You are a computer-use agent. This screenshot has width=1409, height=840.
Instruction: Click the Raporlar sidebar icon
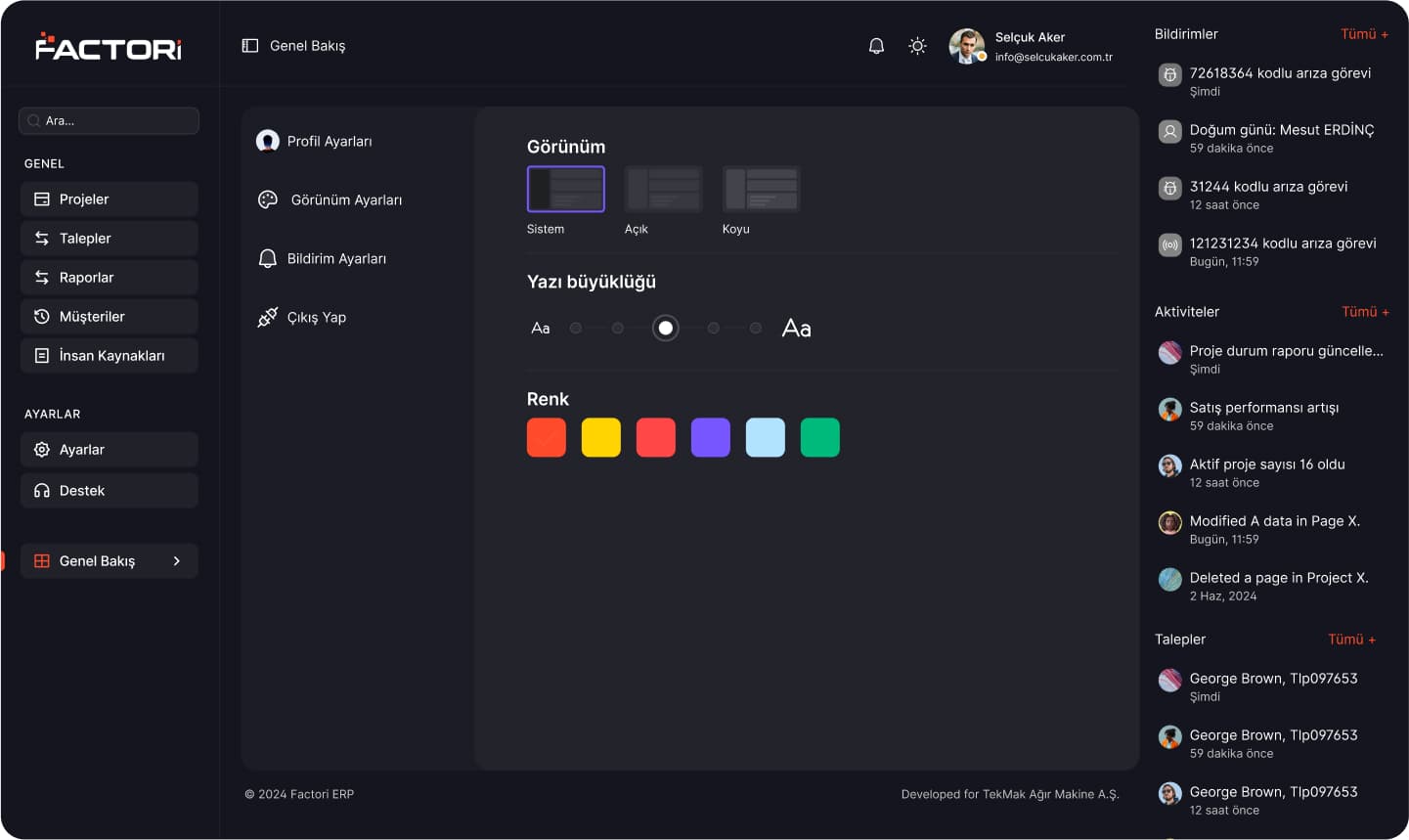tap(42, 278)
